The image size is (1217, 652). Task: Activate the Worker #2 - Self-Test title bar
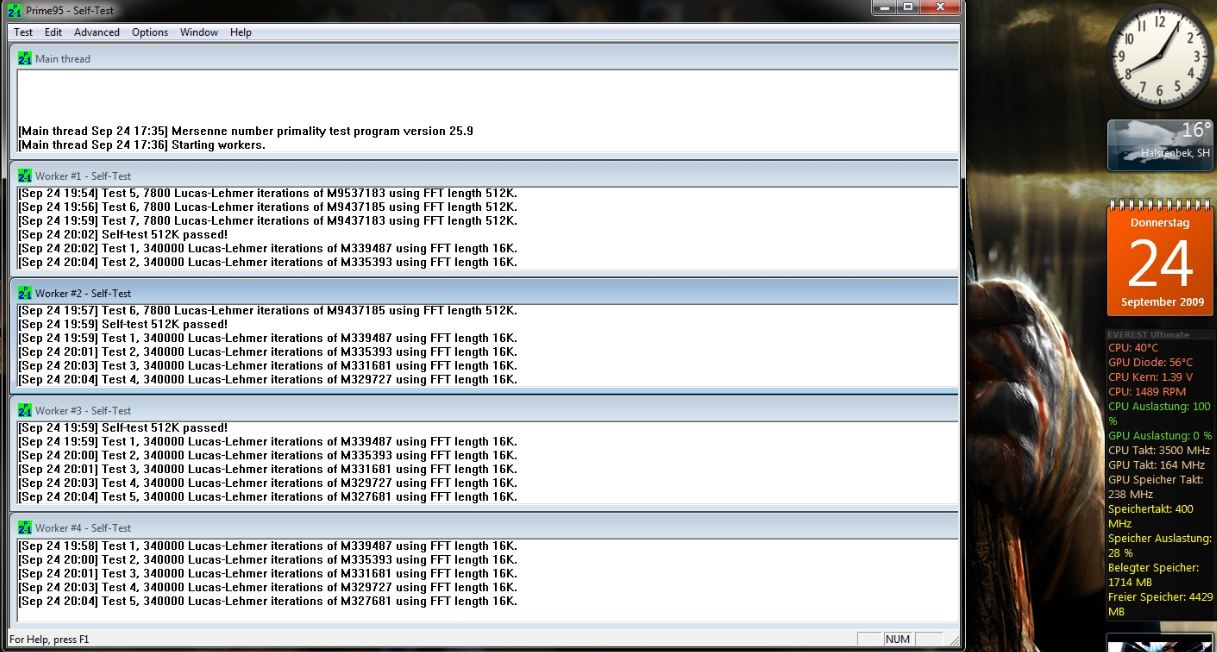point(484,293)
